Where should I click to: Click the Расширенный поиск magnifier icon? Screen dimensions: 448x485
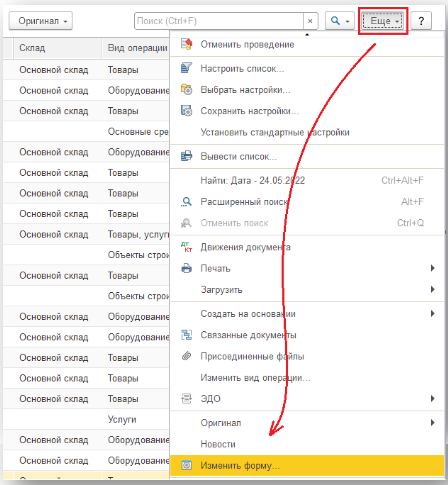pyautogui.click(x=186, y=202)
